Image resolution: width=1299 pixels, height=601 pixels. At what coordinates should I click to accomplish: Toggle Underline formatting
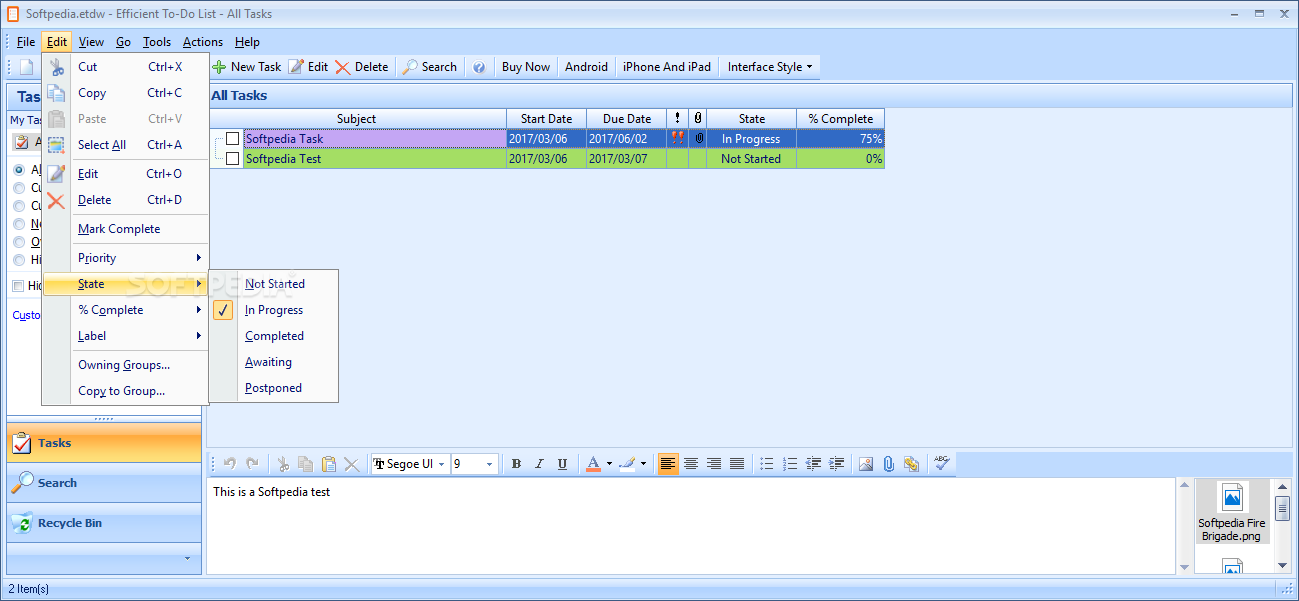click(562, 464)
